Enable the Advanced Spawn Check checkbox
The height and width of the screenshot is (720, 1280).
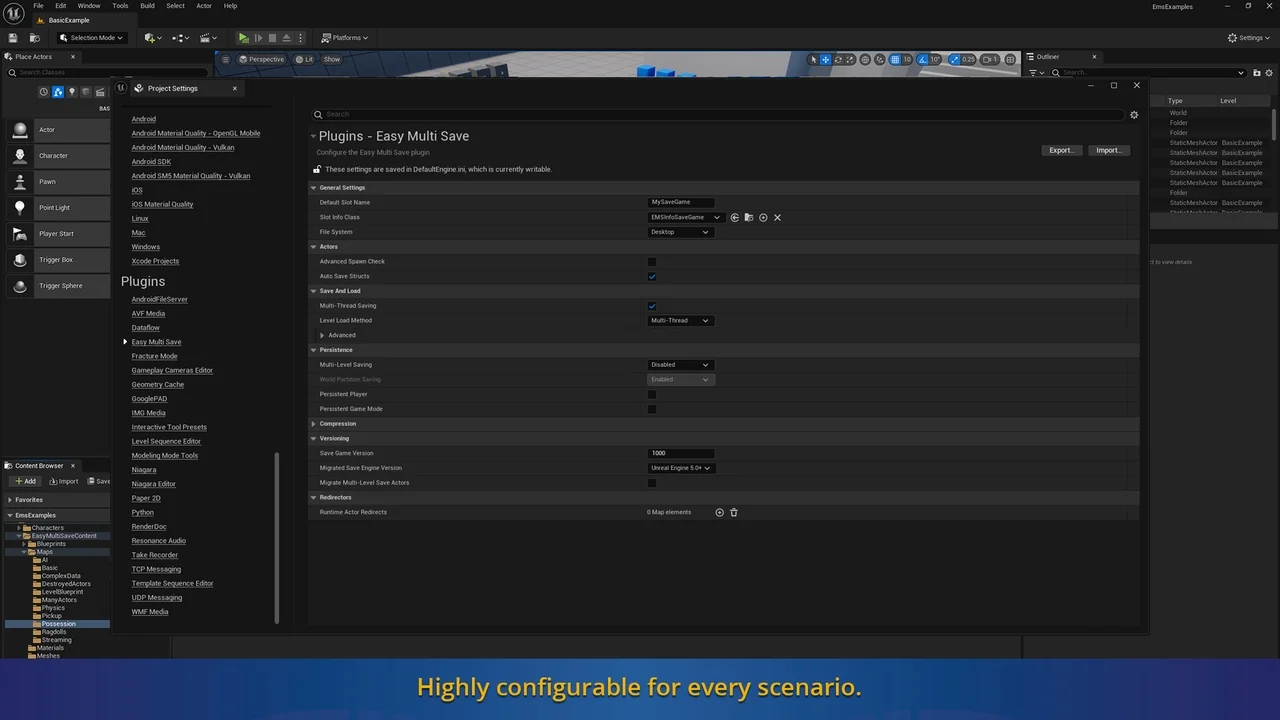point(652,262)
